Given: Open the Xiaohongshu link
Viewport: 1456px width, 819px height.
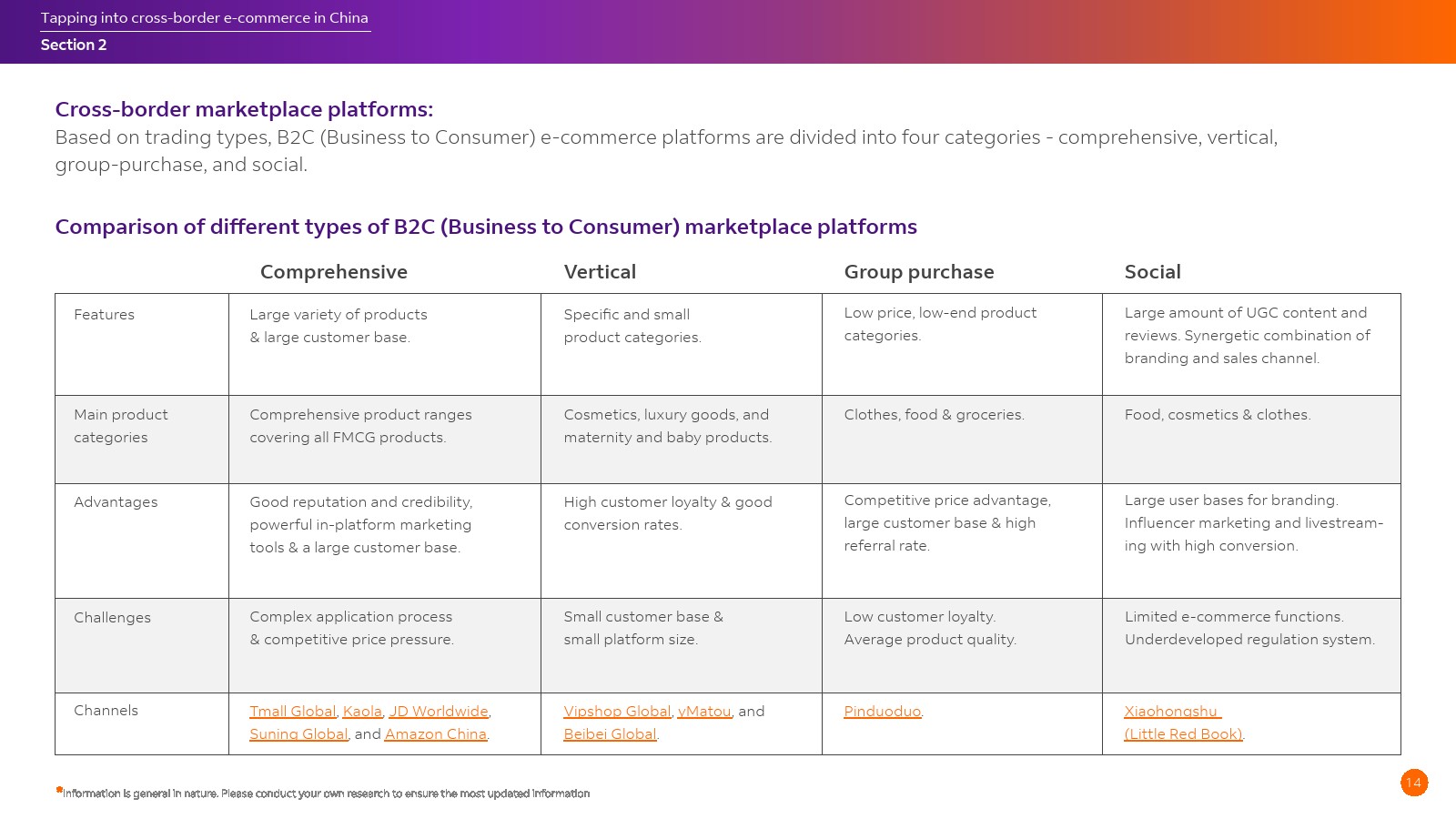Looking at the screenshot, I should point(1171,712).
